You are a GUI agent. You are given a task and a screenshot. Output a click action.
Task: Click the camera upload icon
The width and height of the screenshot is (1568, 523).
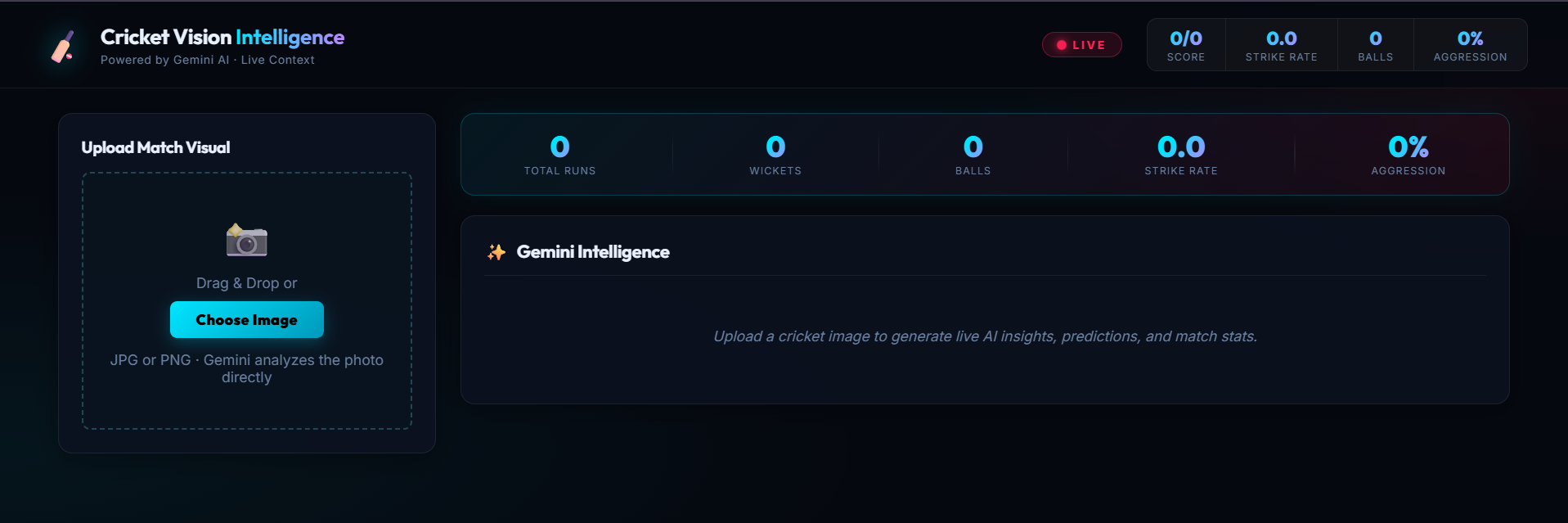pos(247,240)
